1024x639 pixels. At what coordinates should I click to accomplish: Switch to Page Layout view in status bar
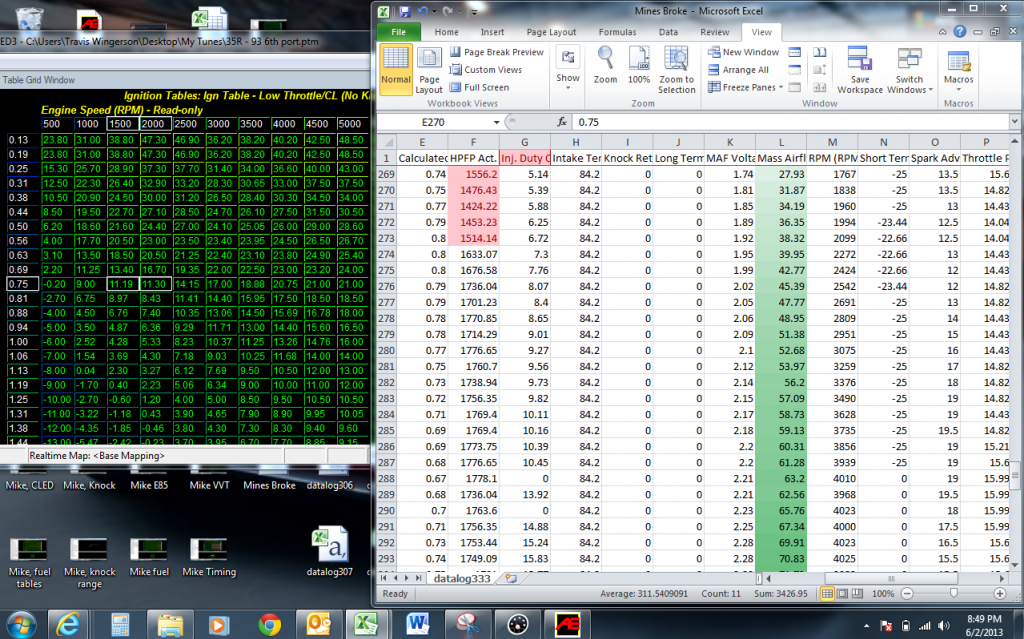pyautogui.click(x=843, y=593)
